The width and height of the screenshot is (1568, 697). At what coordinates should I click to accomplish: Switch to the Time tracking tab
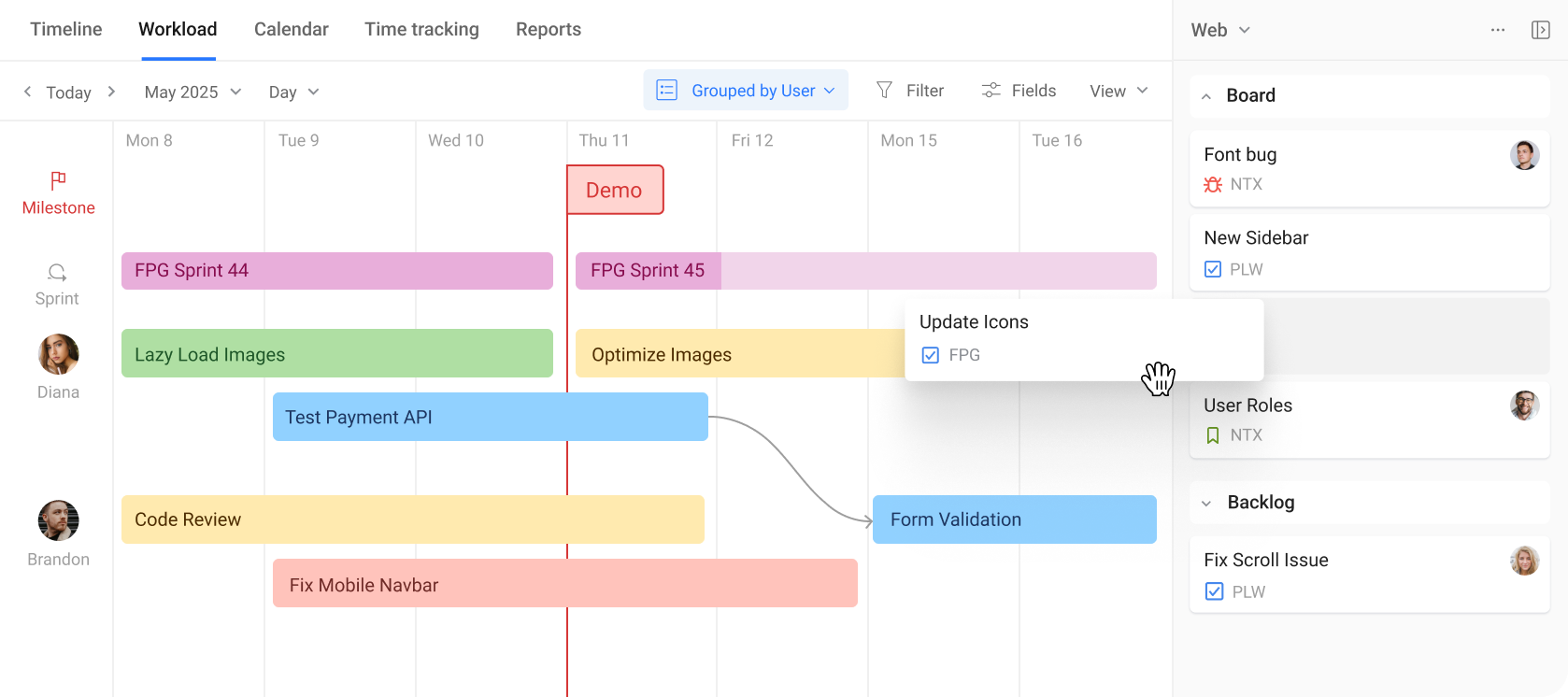tap(421, 29)
